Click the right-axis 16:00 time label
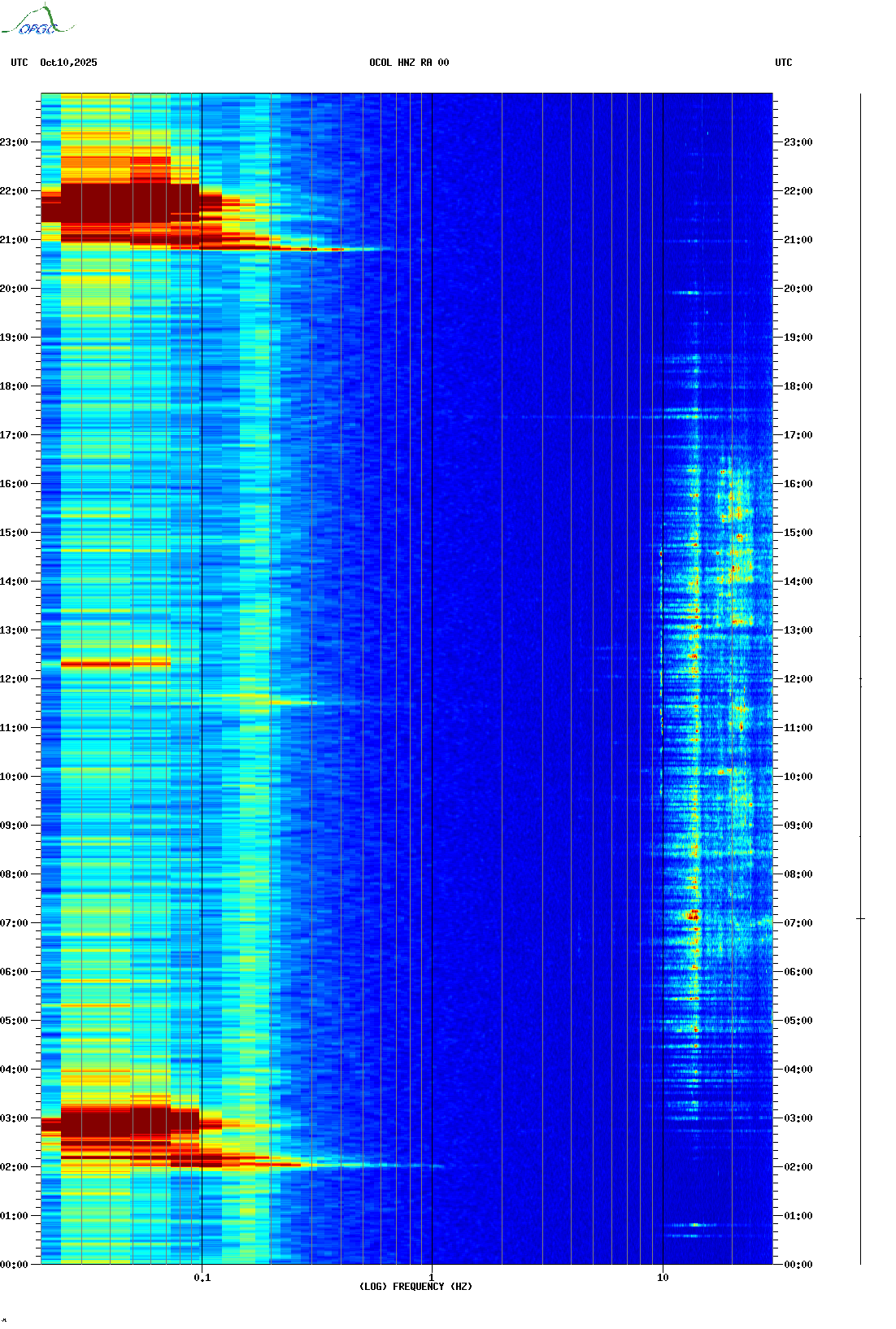This screenshot has height=1329, width=896. 798,484
